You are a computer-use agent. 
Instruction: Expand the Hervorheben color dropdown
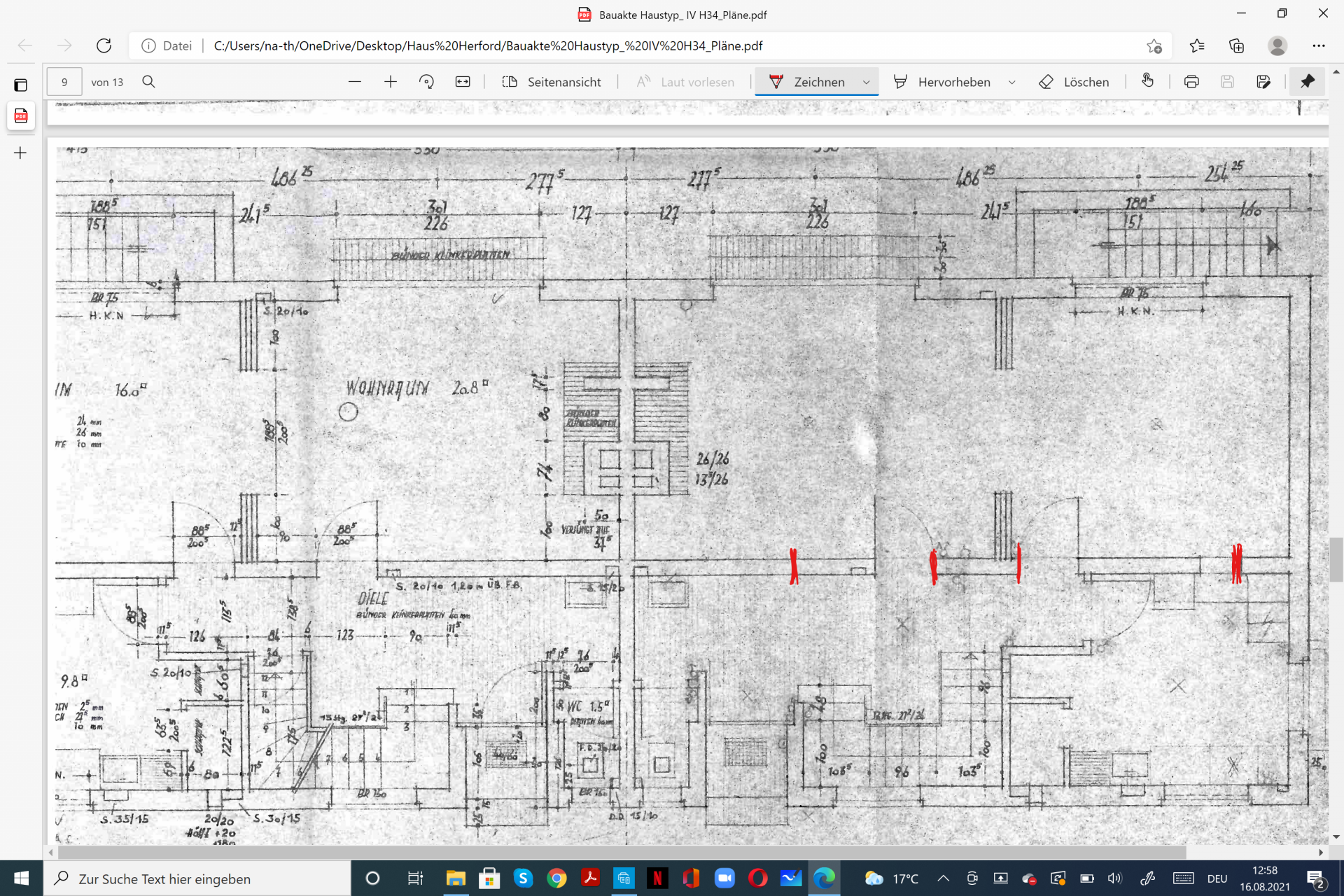tap(1012, 82)
